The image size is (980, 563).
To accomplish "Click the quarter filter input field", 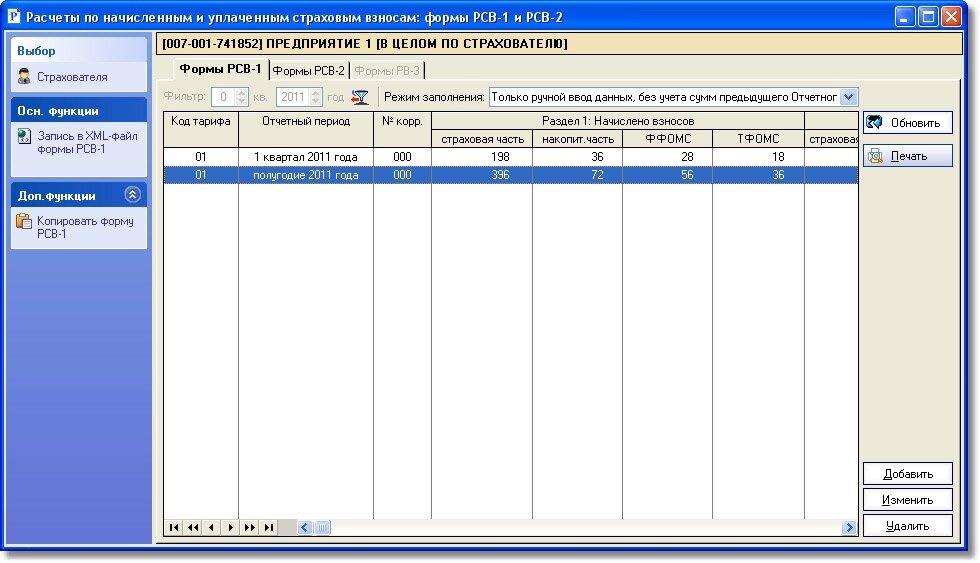I will click(x=223, y=97).
